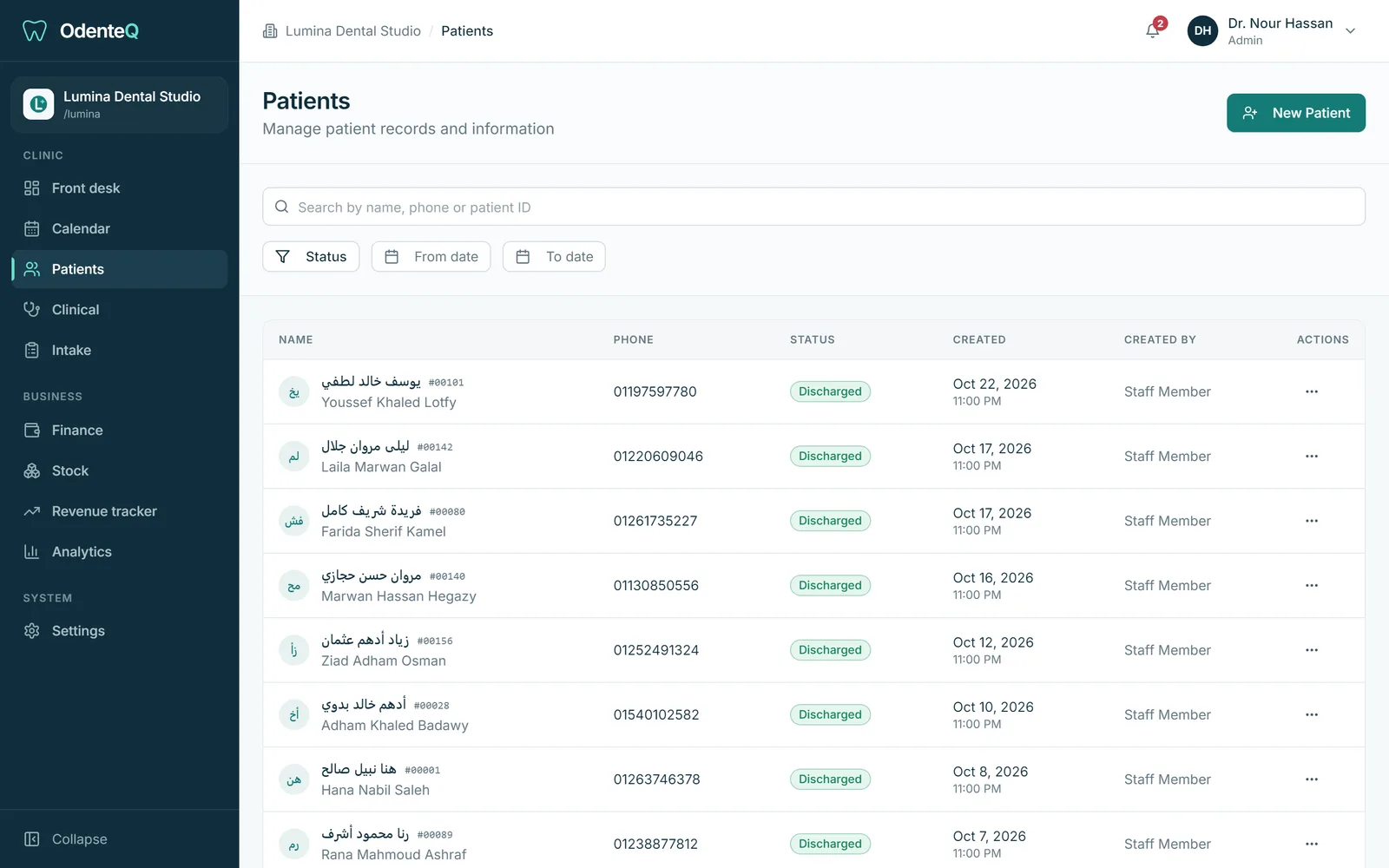Open actions menu for Farida Sherif Kamel
This screenshot has width=1389, height=868.
coord(1311,521)
